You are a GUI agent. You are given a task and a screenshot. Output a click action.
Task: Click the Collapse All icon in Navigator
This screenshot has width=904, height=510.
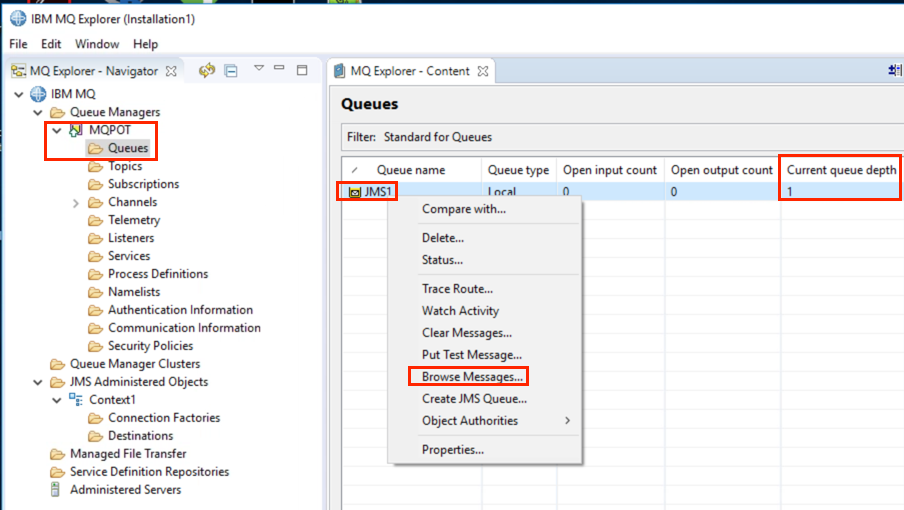click(231, 71)
